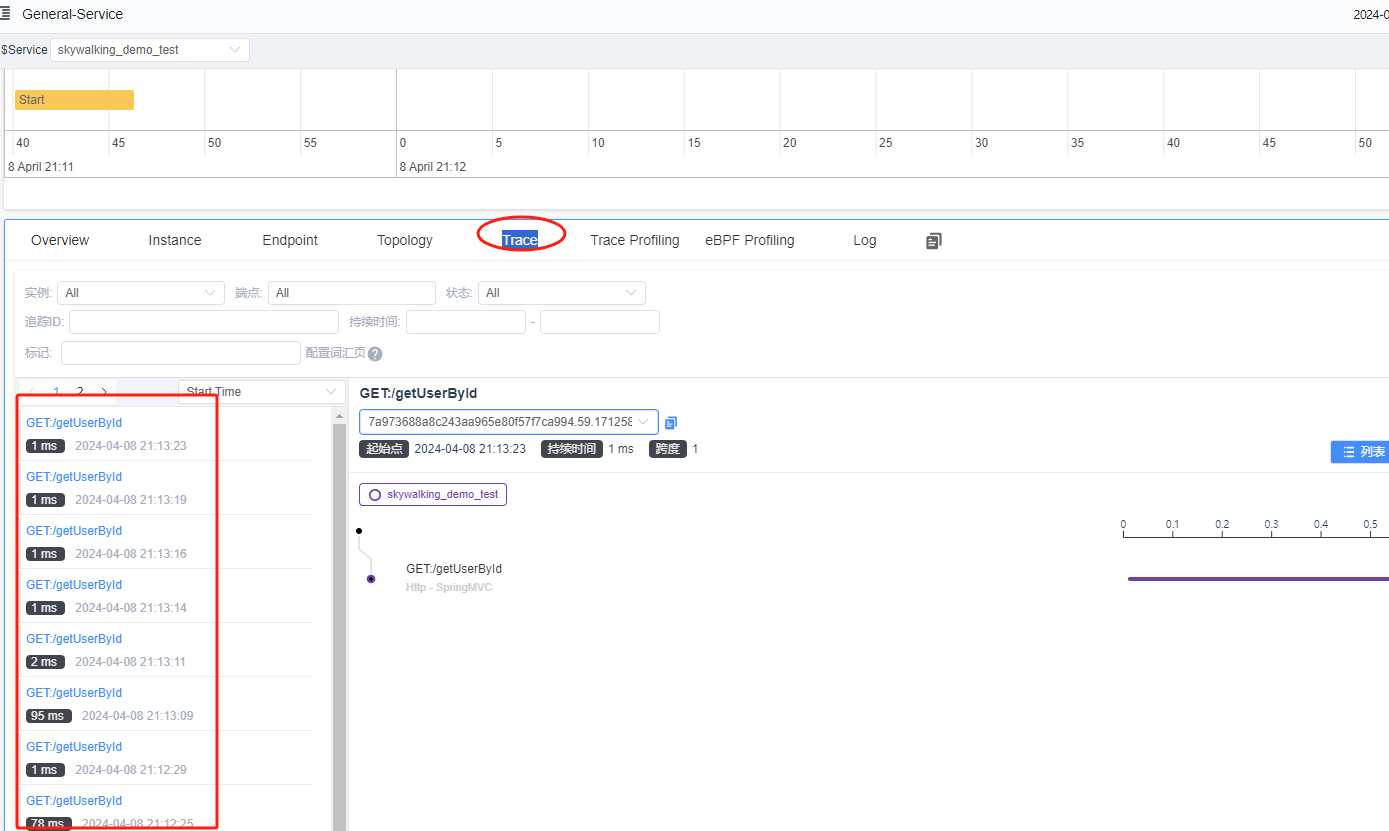This screenshot has height=831, width=1389.
Task: Click the 起始点 timestamp badge
Action: click(x=384, y=449)
